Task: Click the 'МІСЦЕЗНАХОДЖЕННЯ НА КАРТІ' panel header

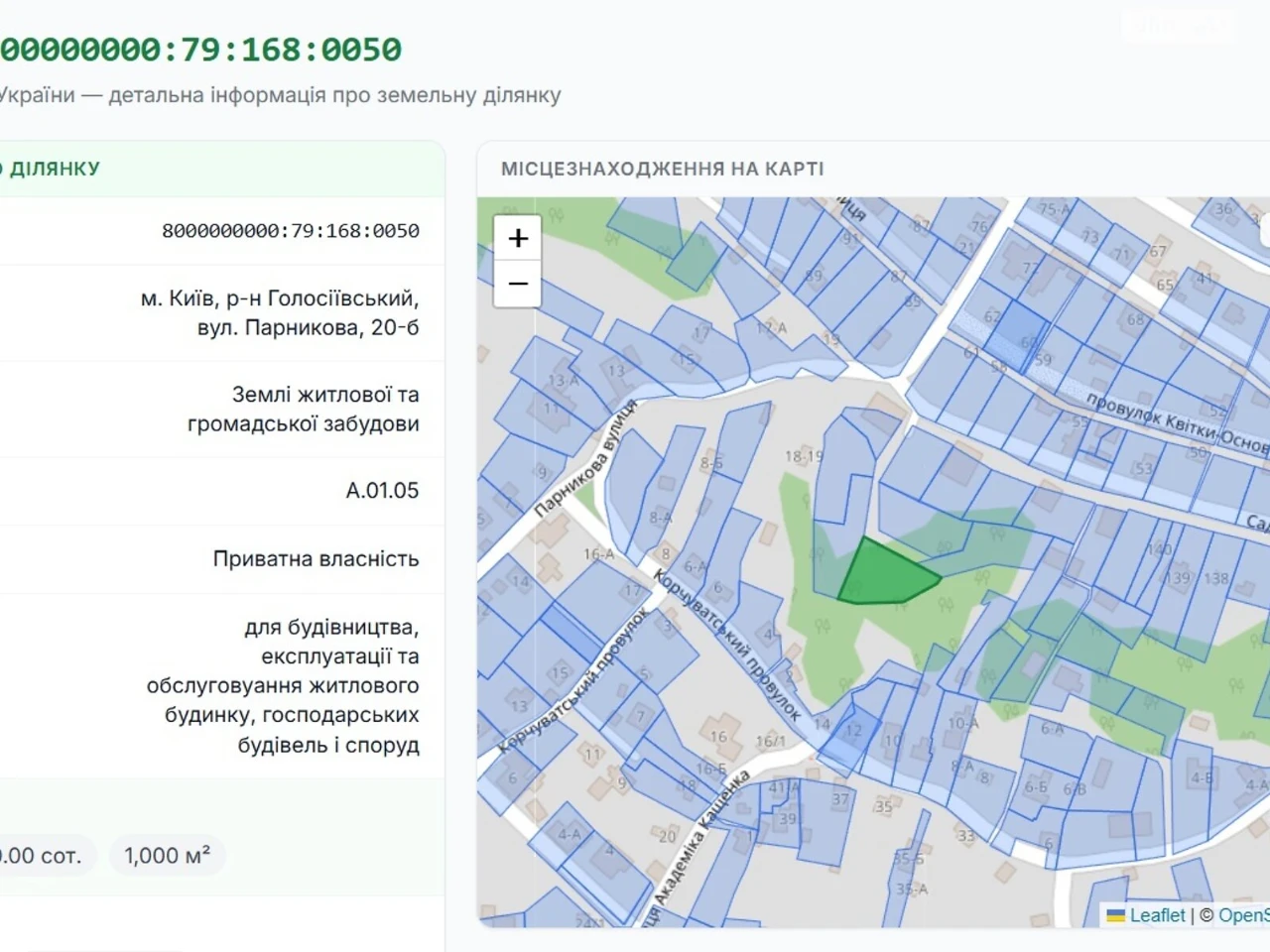Action: 663,169
